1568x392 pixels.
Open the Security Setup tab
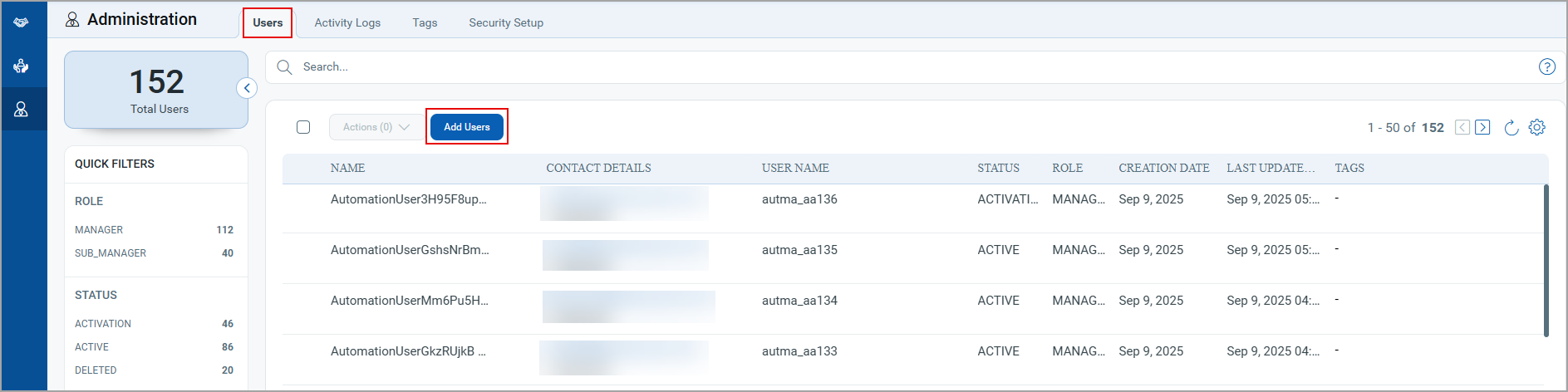coord(506,22)
